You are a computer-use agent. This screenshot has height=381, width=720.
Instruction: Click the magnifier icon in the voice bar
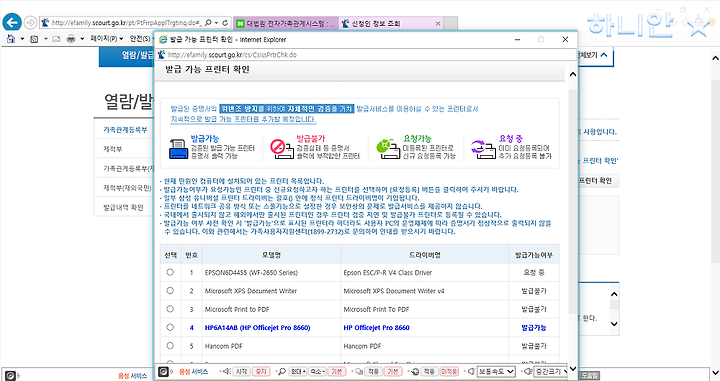(x=282, y=371)
